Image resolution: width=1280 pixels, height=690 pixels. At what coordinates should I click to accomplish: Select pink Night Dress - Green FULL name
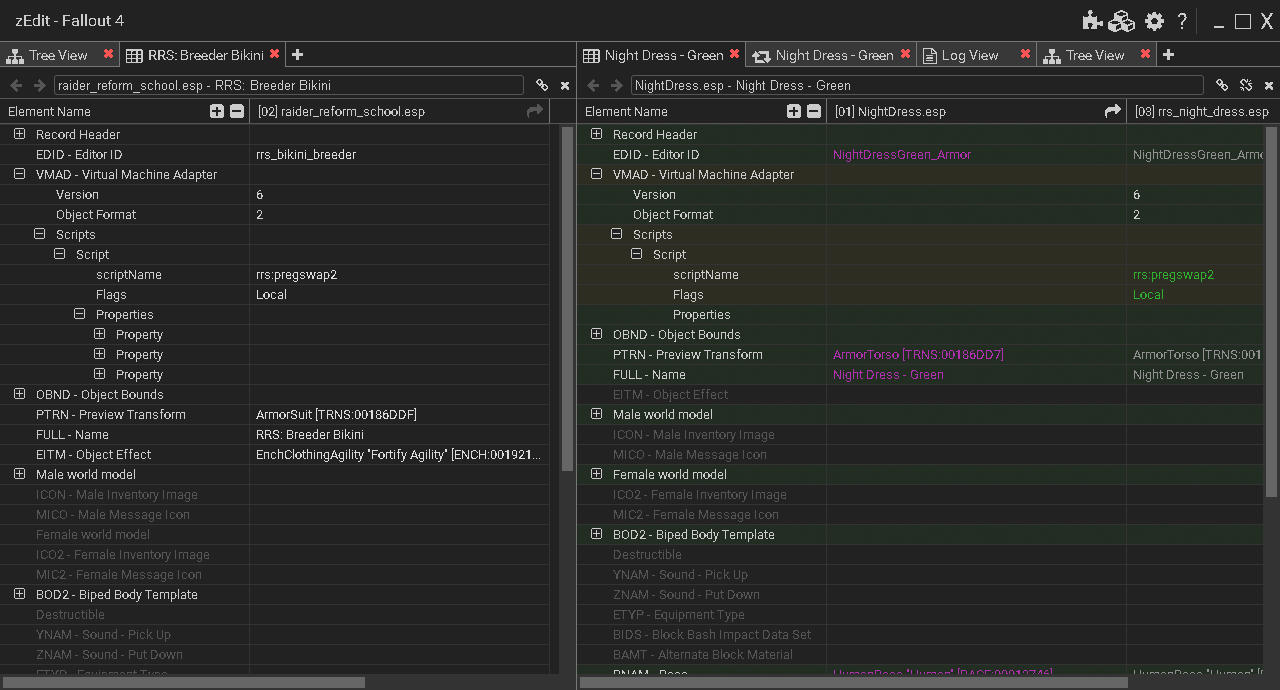888,374
